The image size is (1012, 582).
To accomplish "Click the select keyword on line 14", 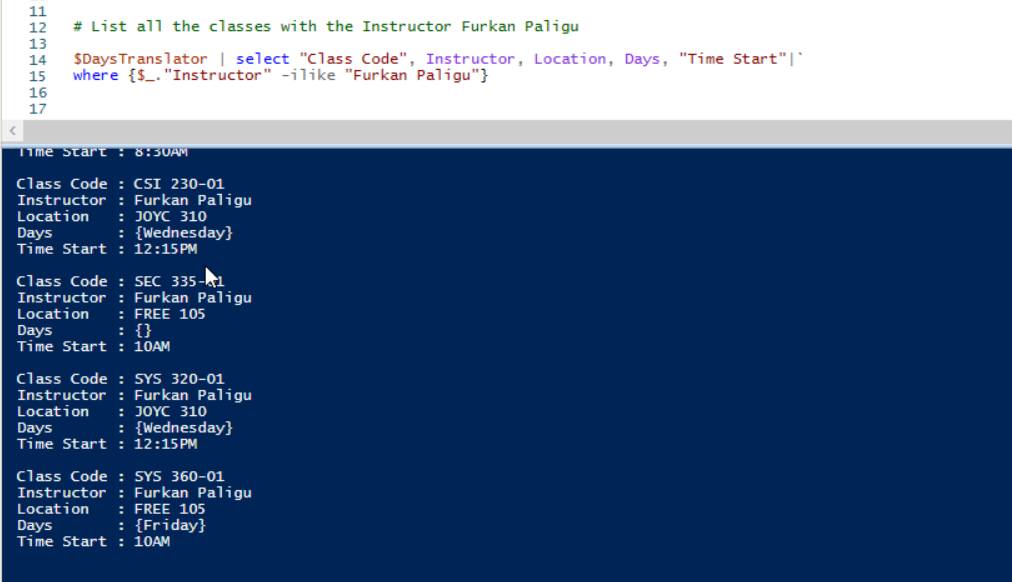I will pos(261,59).
